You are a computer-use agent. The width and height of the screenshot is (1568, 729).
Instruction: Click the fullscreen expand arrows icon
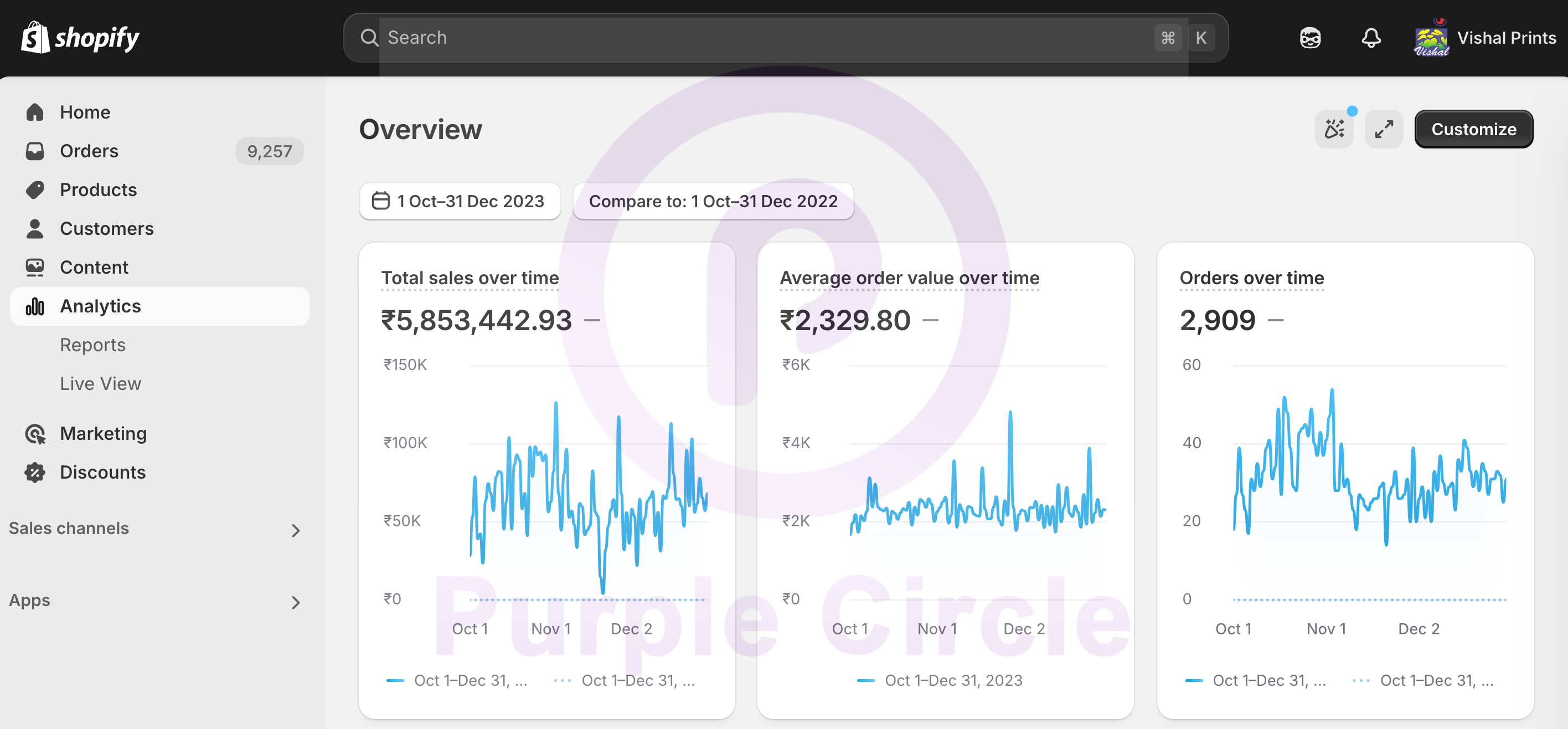click(x=1384, y=129)
